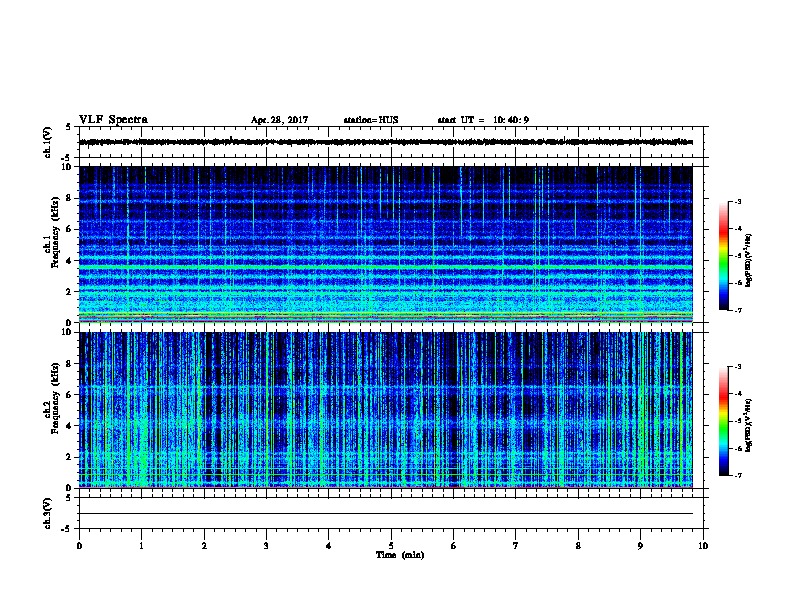Click the ch.1 "Frequency (kHz)" axis label

(55, 232)
